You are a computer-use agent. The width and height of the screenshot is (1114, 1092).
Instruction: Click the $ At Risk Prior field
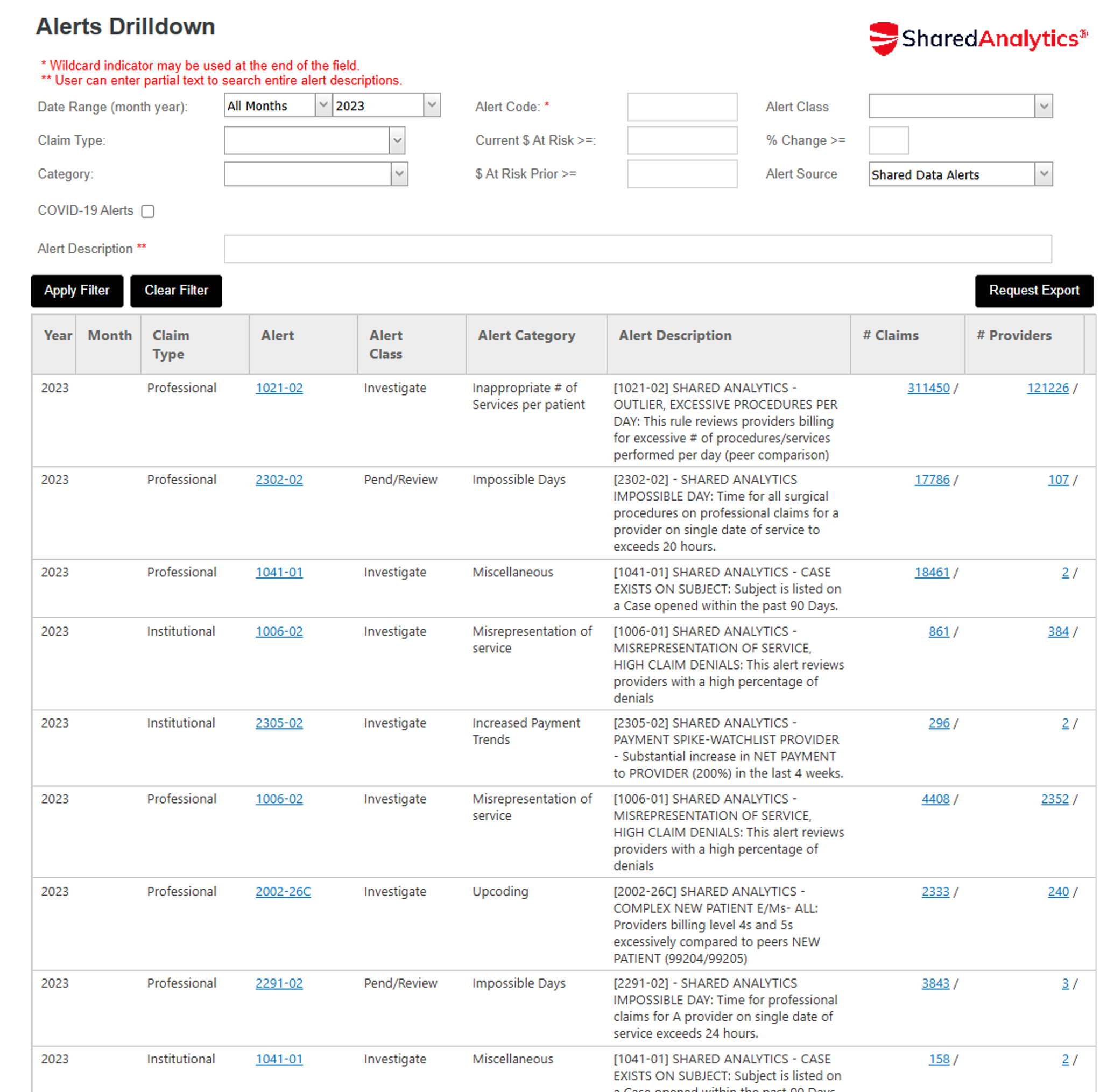(x=681, y=174)
